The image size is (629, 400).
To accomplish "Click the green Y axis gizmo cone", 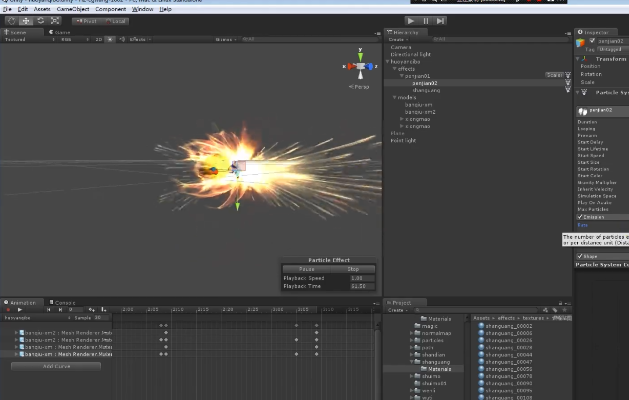I will pyautogui.click(x=360, y=56).
